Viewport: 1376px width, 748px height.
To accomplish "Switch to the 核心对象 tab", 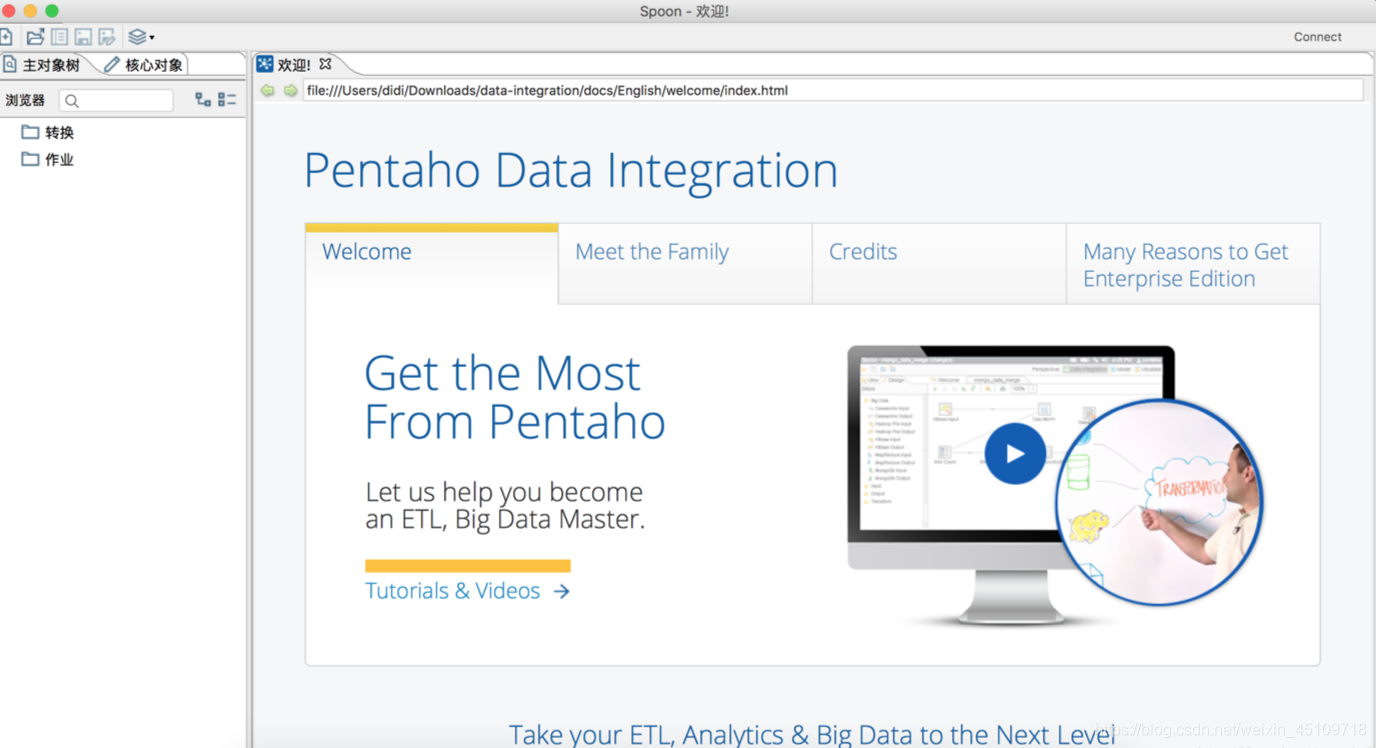I will click(x=145, y=65).
